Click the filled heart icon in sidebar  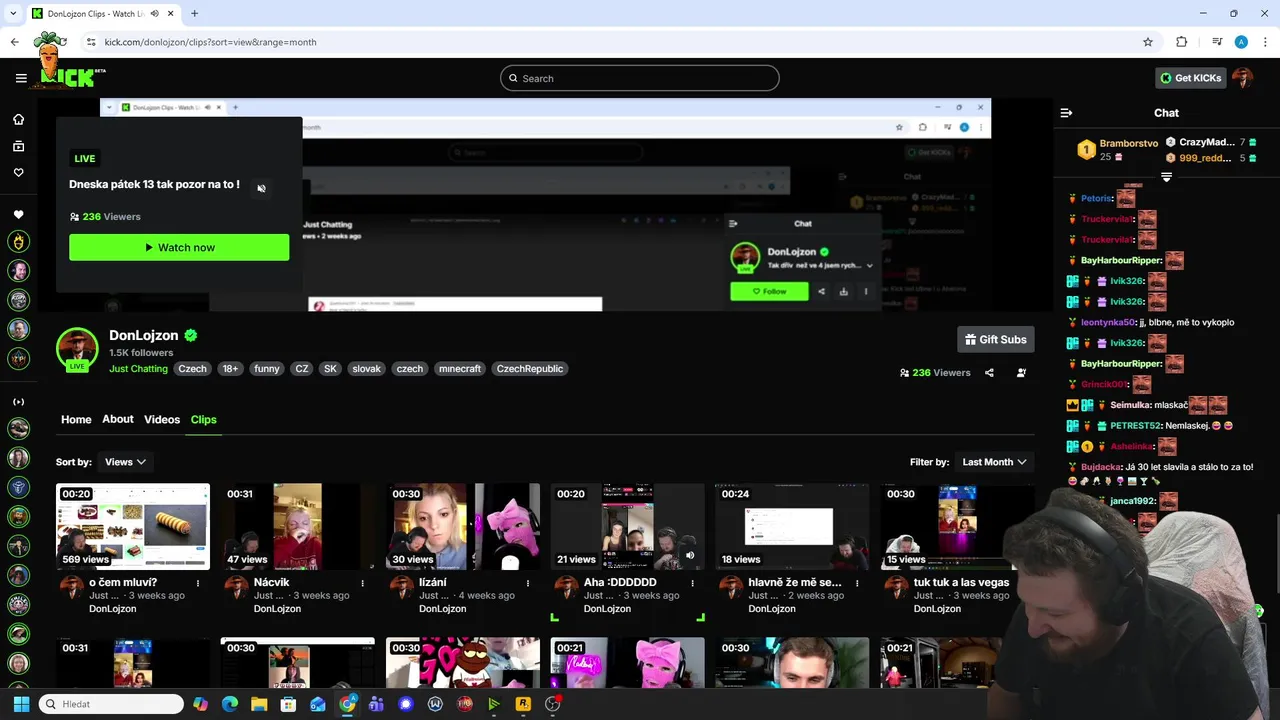(18, 215)
